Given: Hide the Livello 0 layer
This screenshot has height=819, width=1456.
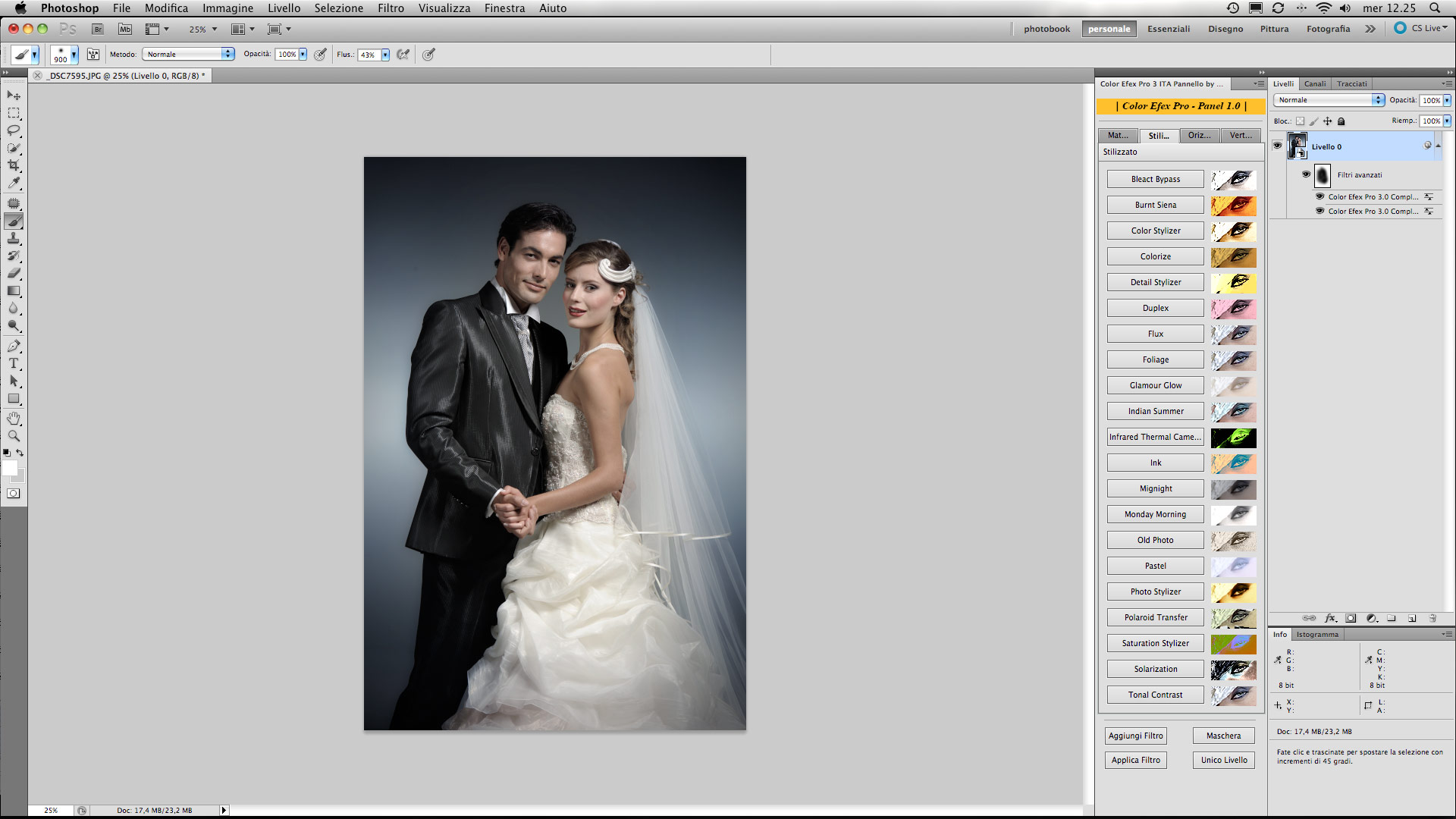Looking at the screenshot, I should pyautogui.click(x=1277, y=146).
